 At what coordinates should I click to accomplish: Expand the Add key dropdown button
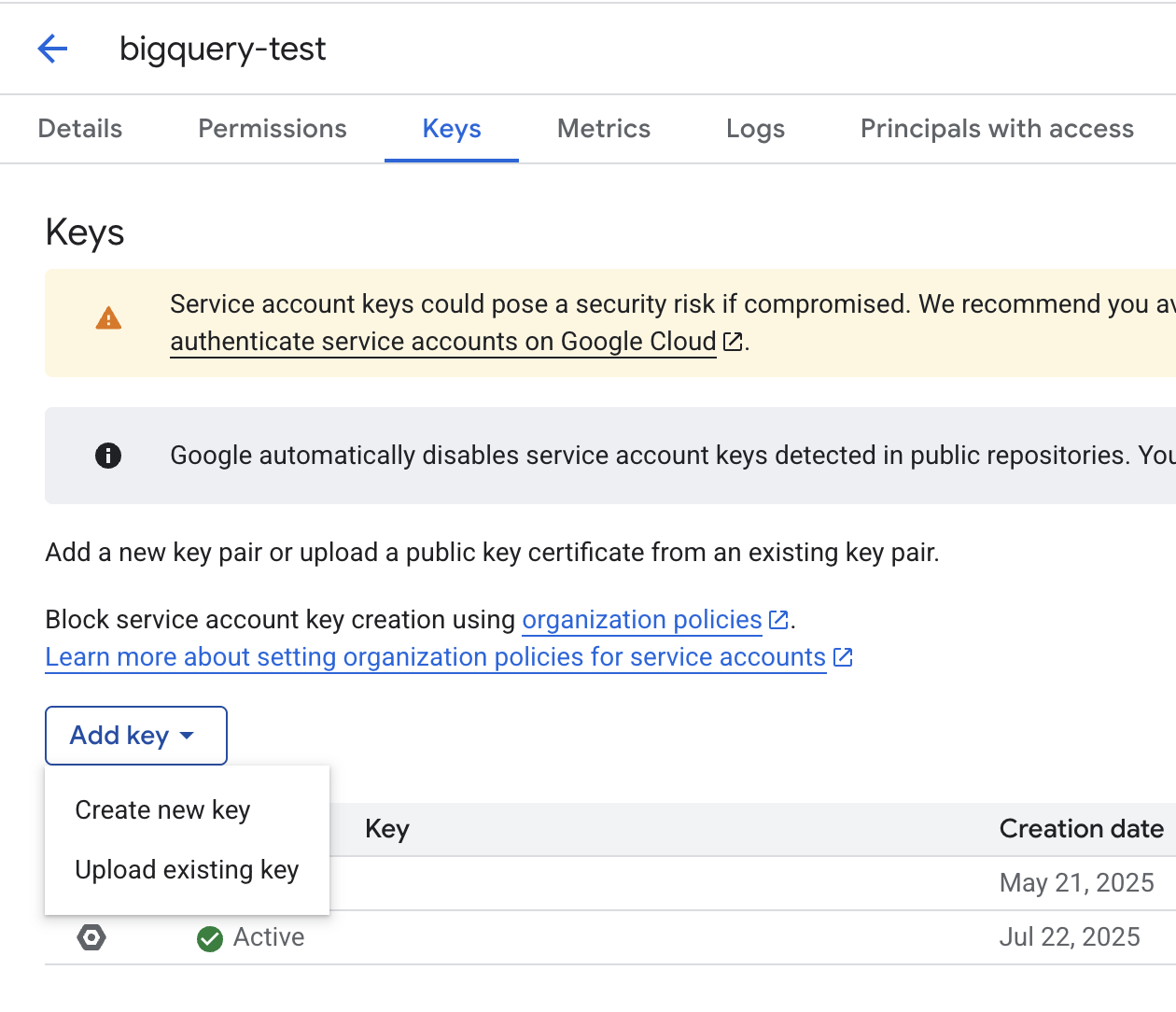135,736
